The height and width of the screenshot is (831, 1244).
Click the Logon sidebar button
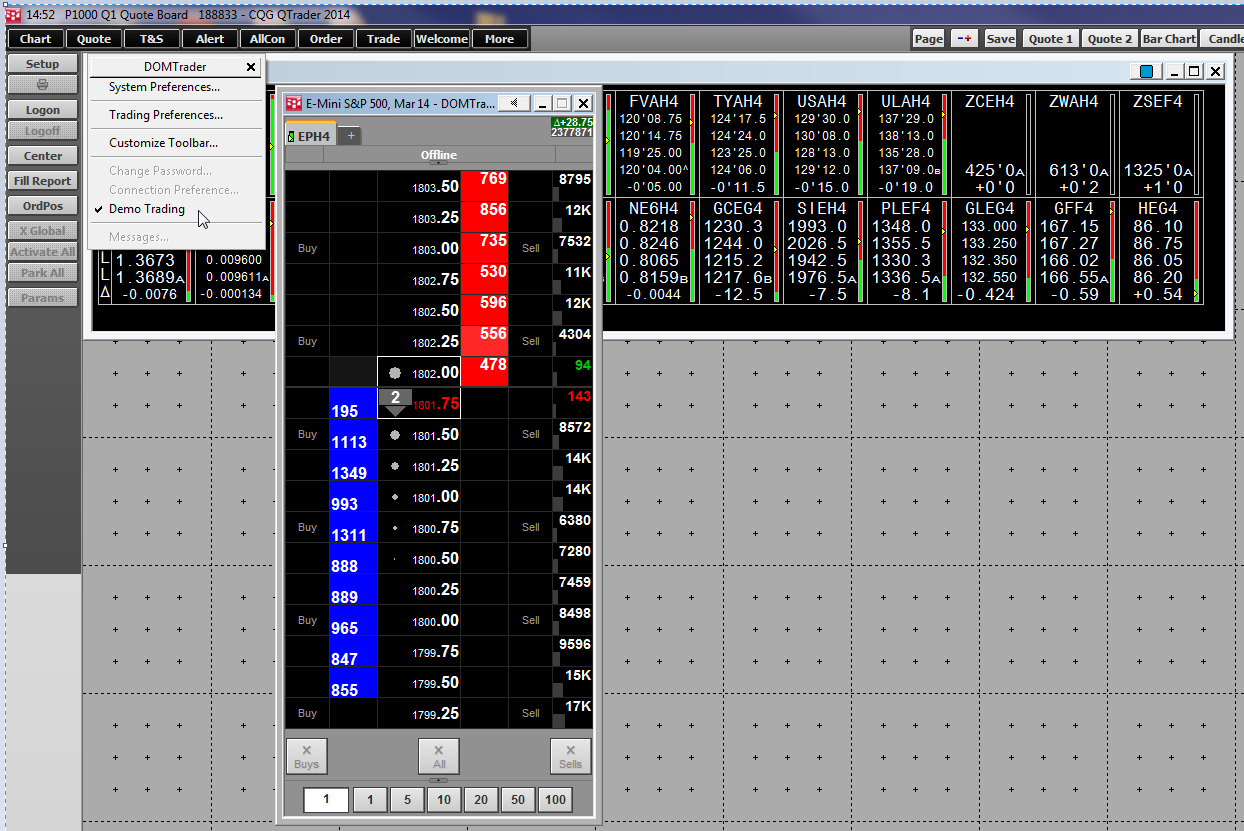43,110
